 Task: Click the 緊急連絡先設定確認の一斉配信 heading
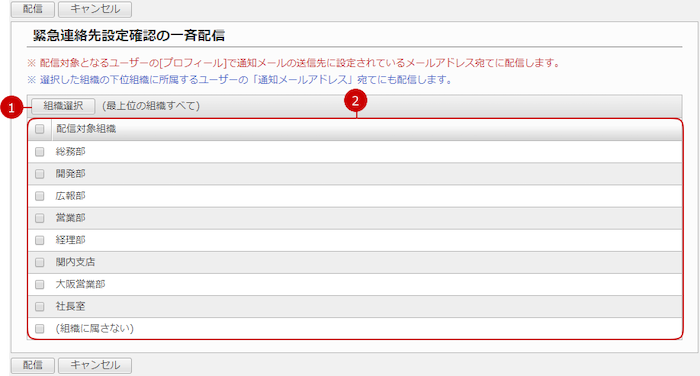[x=129, y=35]
